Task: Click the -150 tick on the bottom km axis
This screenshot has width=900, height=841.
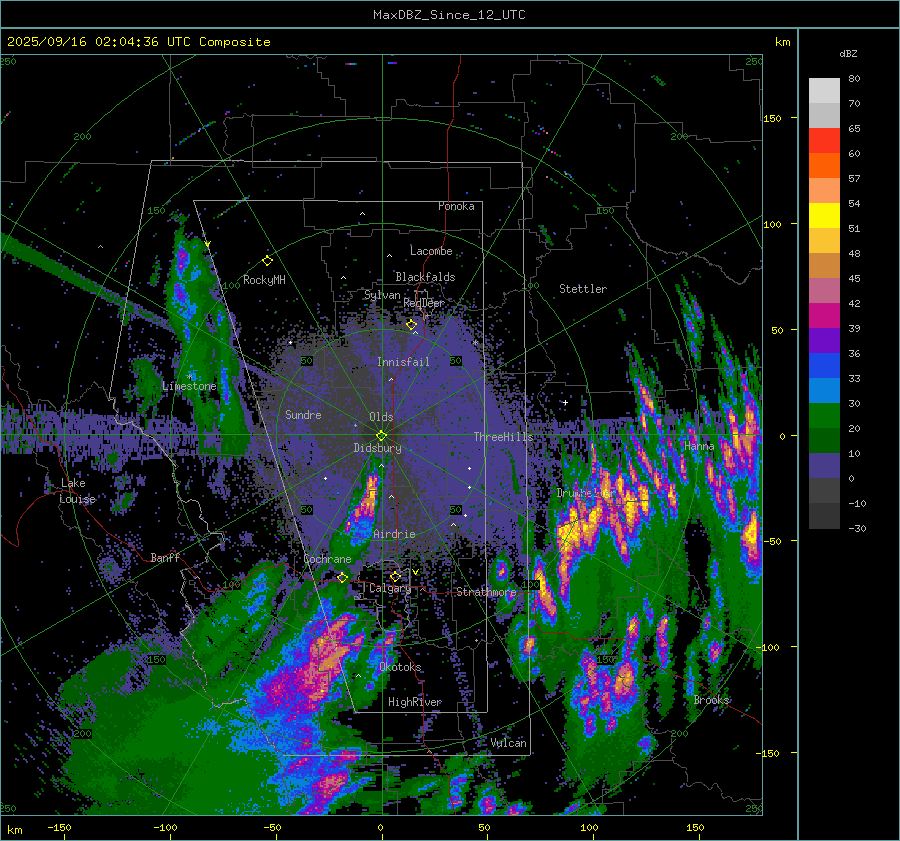Action: tap(59, 828)
